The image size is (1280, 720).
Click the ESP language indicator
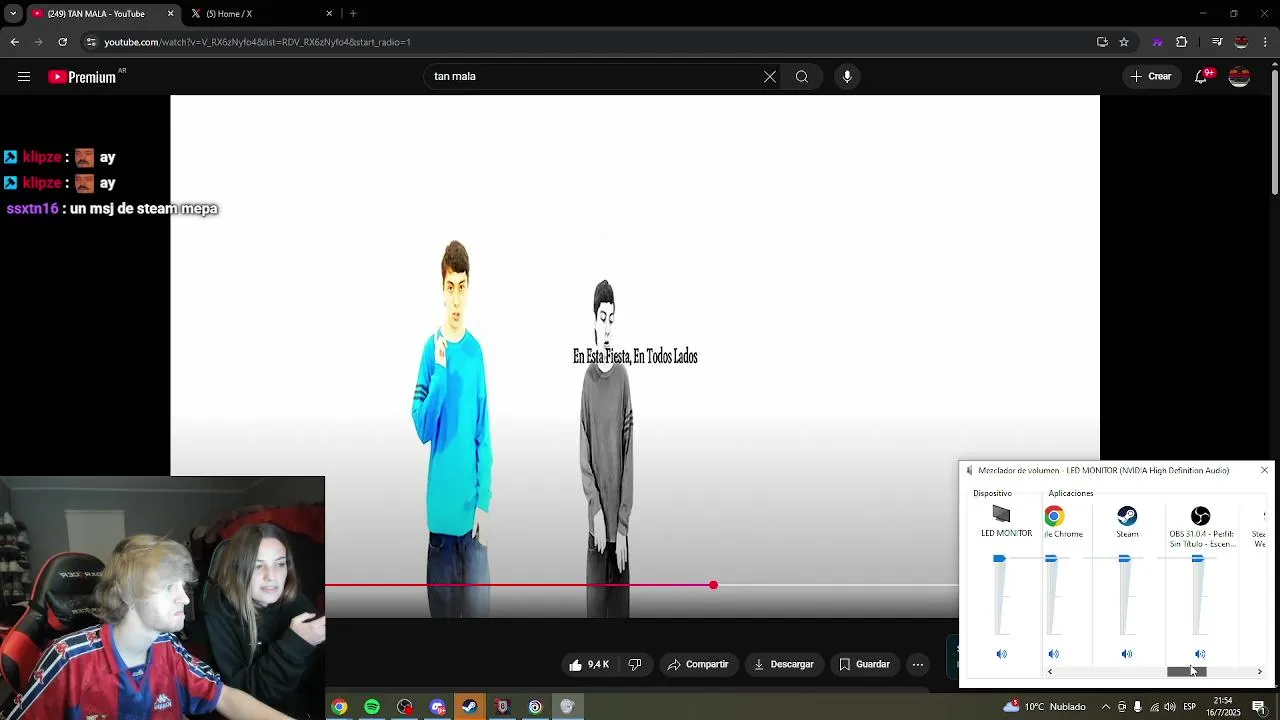coord(1189,707)
